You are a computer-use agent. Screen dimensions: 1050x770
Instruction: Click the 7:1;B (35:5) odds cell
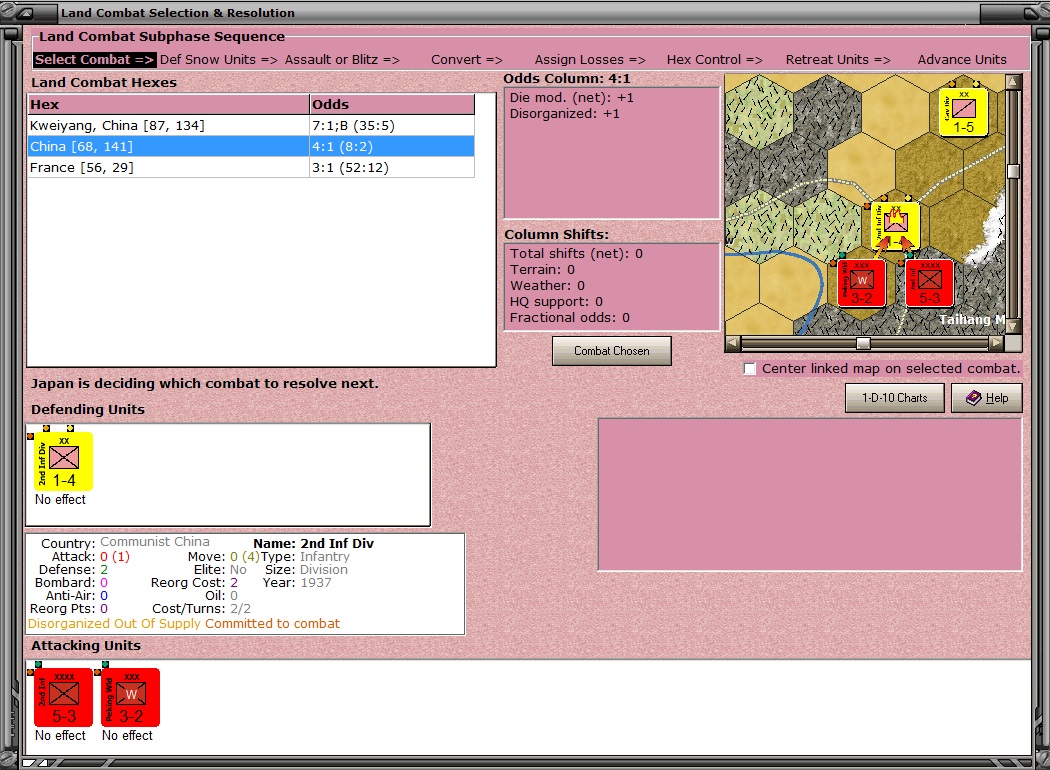tap(392, 125)
